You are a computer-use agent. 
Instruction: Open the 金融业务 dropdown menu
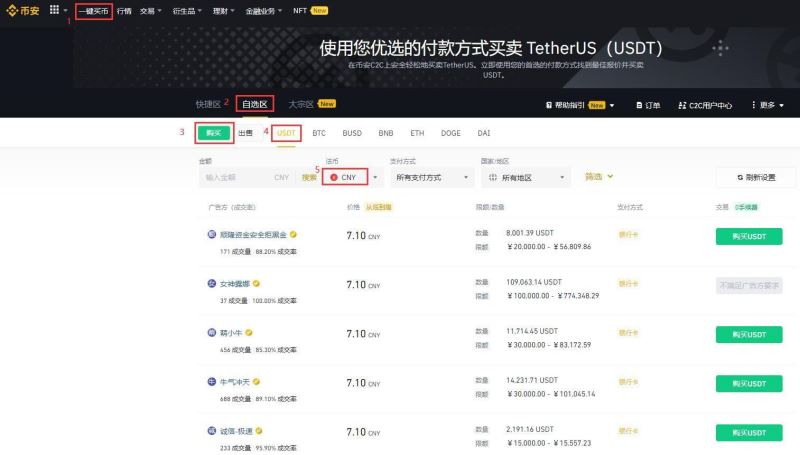tap(264, 11)
